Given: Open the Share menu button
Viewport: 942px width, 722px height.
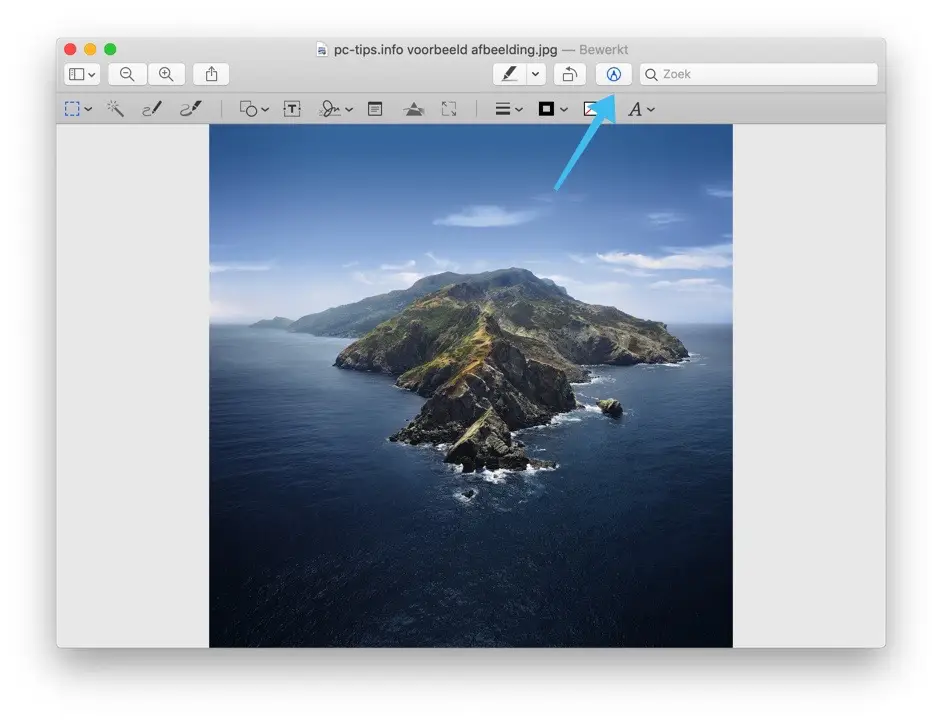Looking at the screenshot, I should (211, 74).
